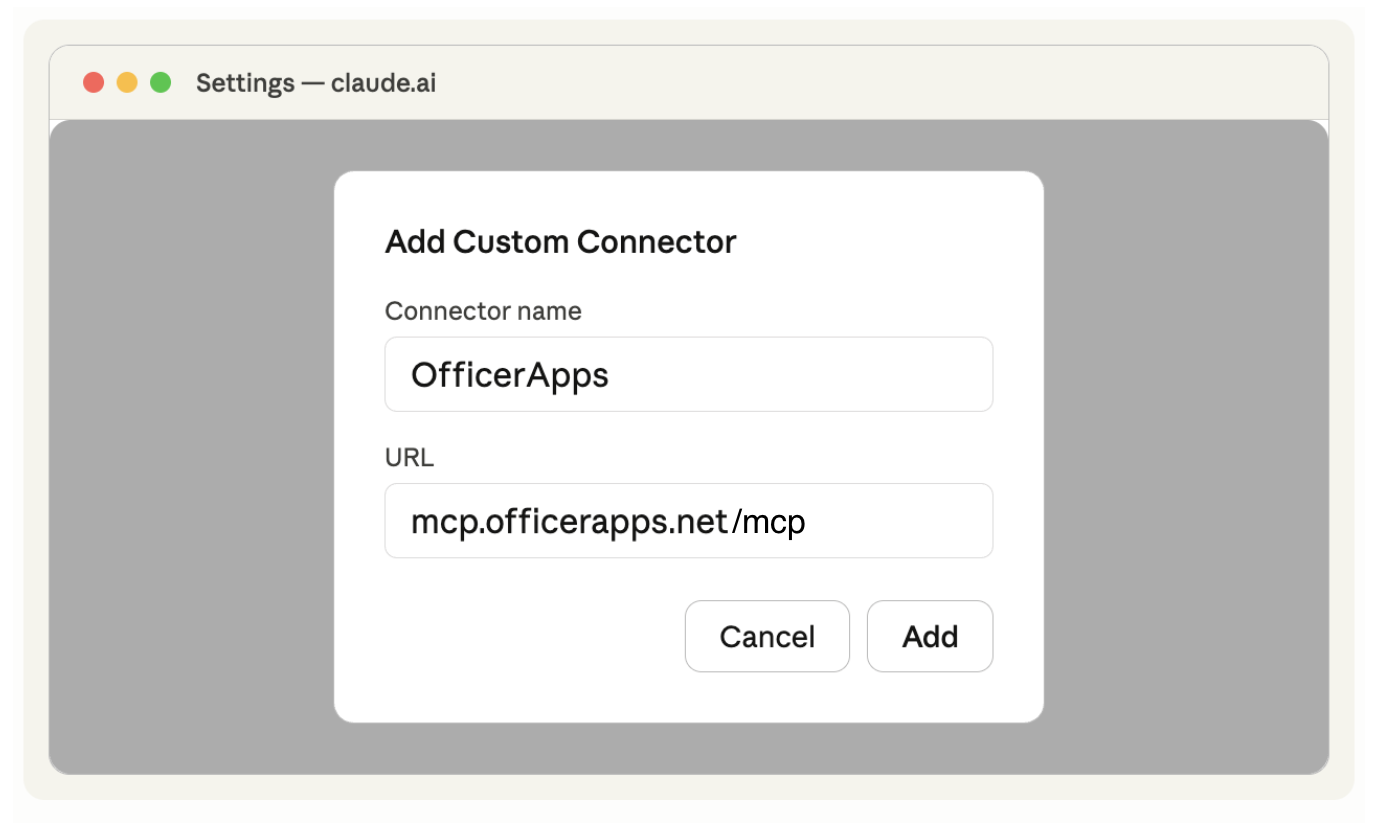Close the Settings window with red button
The height and width of the screenshot is (824, 1380).
(94, 83)
